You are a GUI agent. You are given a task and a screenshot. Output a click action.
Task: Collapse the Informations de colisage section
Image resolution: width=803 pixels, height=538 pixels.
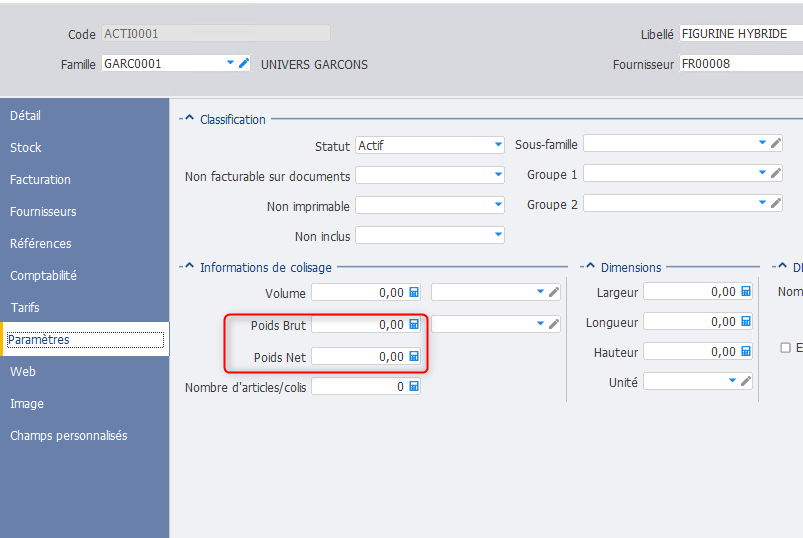189,266
